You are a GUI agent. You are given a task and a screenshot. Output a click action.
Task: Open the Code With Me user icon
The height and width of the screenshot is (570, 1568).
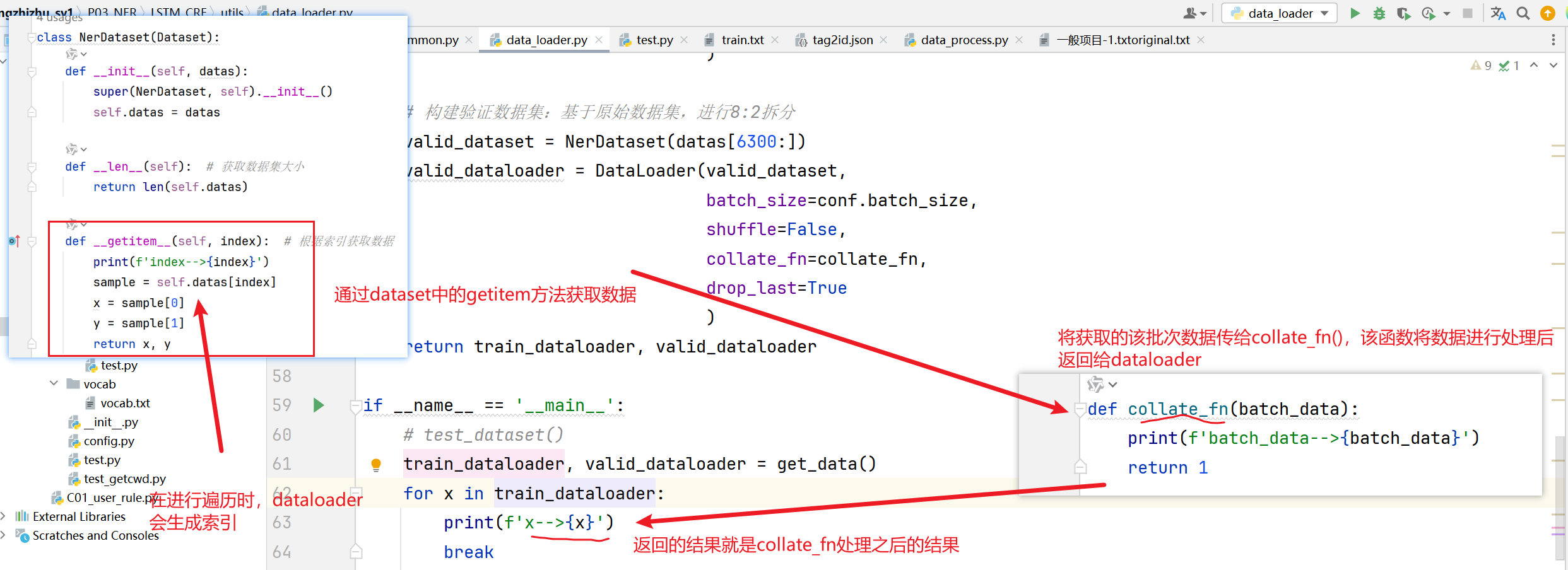[x=1190, y=13]
